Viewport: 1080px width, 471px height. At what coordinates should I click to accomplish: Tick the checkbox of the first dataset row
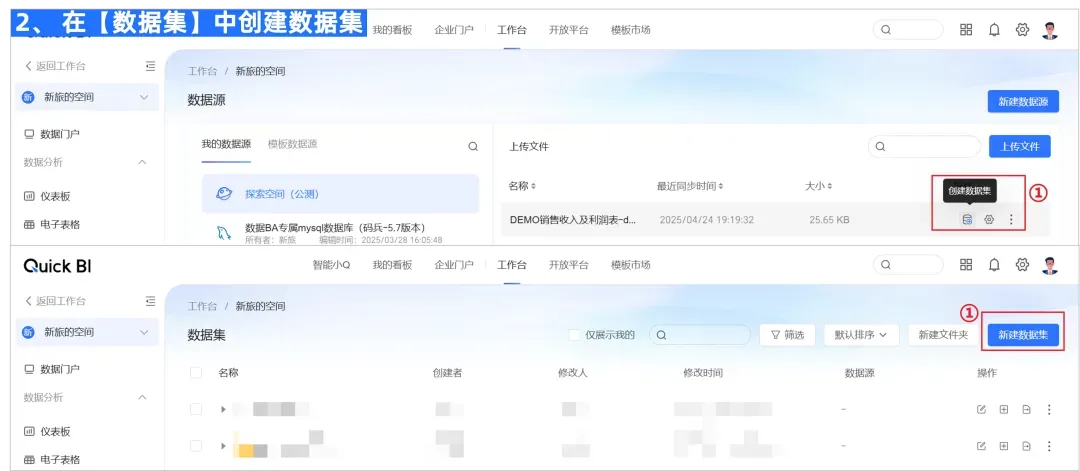tap(196, 409)
